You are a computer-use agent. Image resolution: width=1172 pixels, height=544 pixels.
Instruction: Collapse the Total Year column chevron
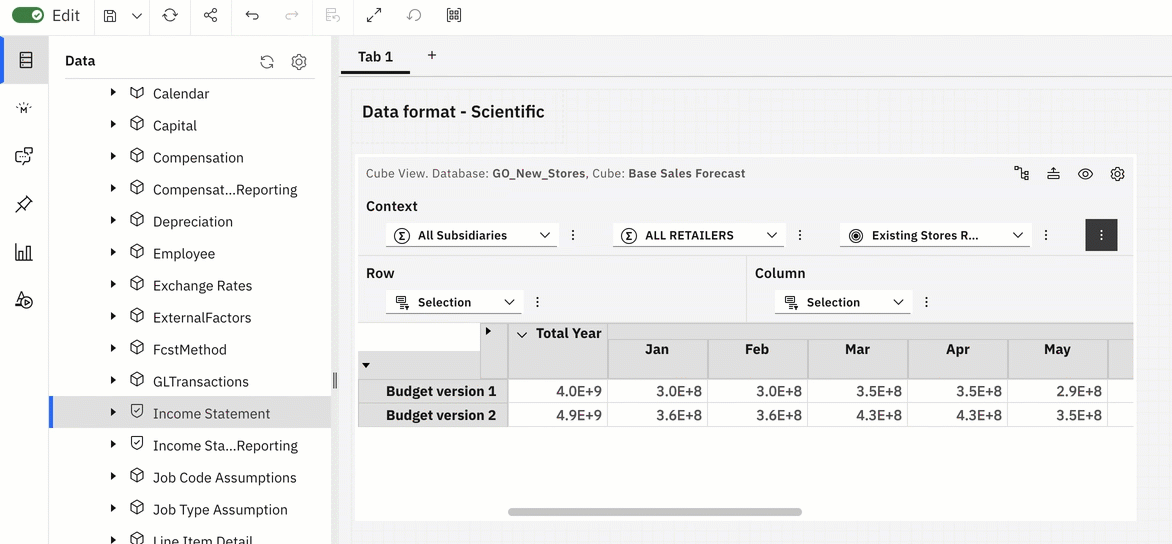[522, 334]
